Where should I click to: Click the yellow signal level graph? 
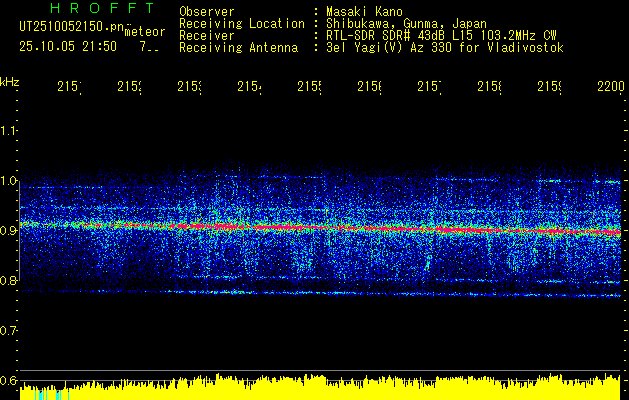tap(320, 388)
